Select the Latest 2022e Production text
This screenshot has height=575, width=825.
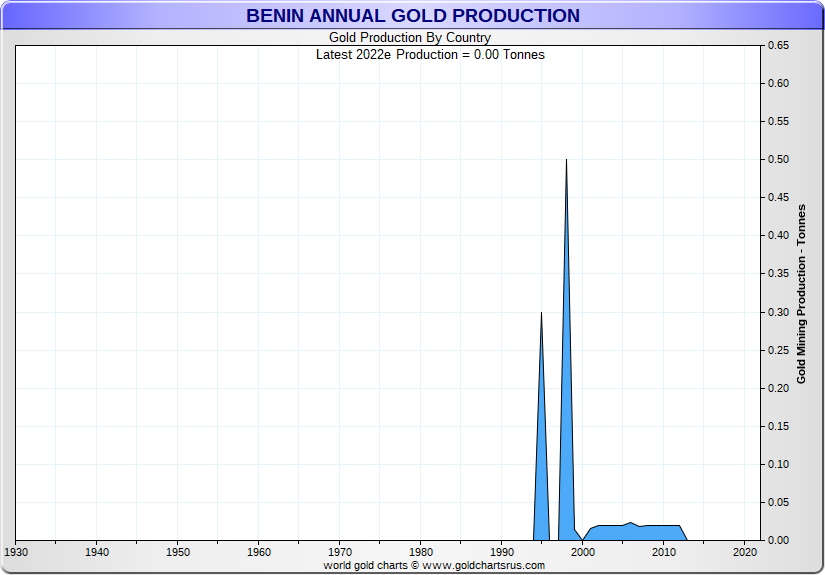coord(430,54)
